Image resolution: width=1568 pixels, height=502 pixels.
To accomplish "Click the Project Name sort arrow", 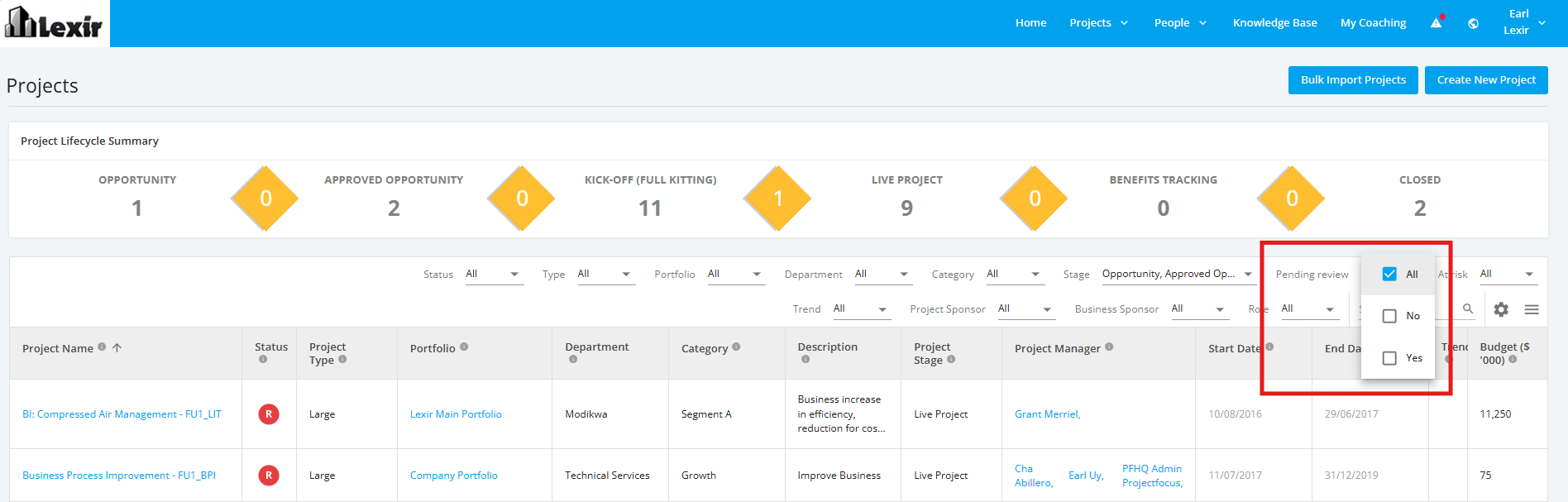I will [x=117, y=347].
